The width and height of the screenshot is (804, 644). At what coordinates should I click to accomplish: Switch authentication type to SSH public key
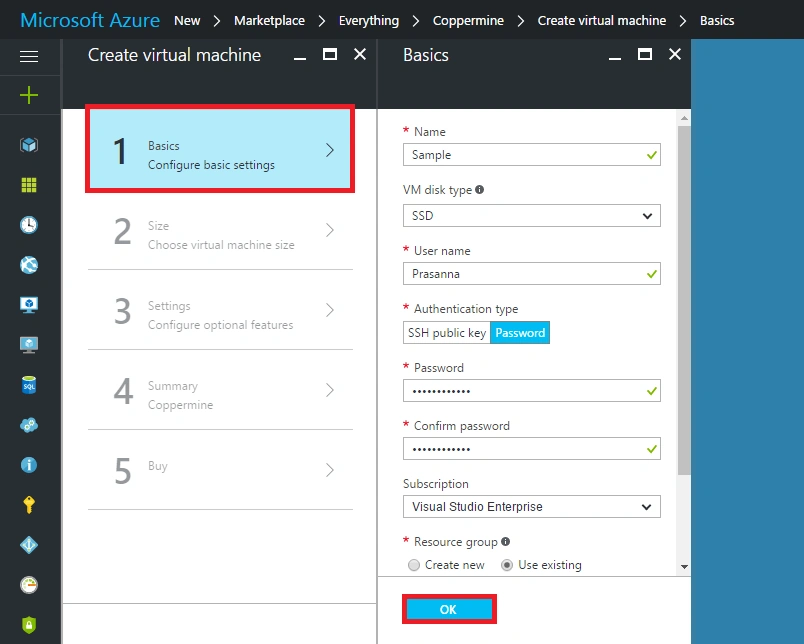[x=447, y=333]
